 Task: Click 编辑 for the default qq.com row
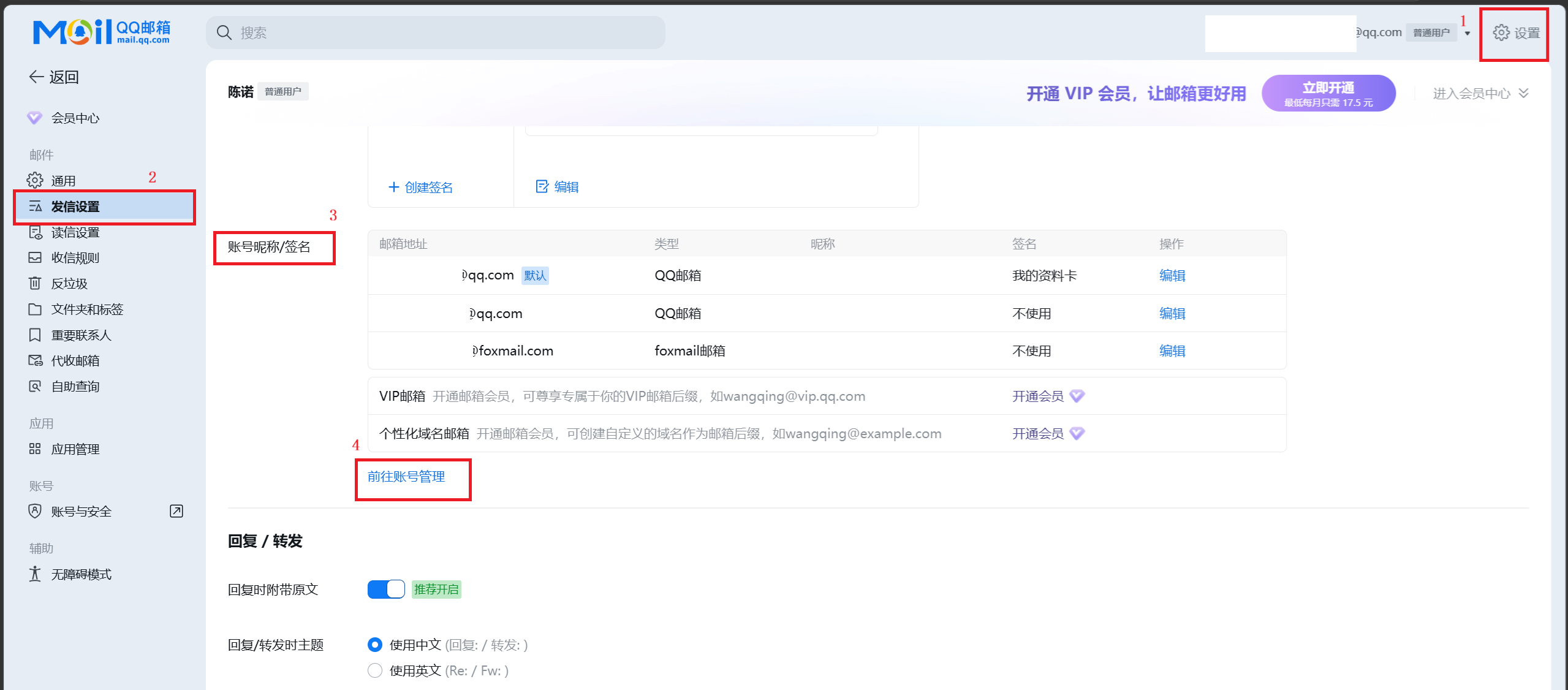pyautogui.click(x=1172, y=275)
